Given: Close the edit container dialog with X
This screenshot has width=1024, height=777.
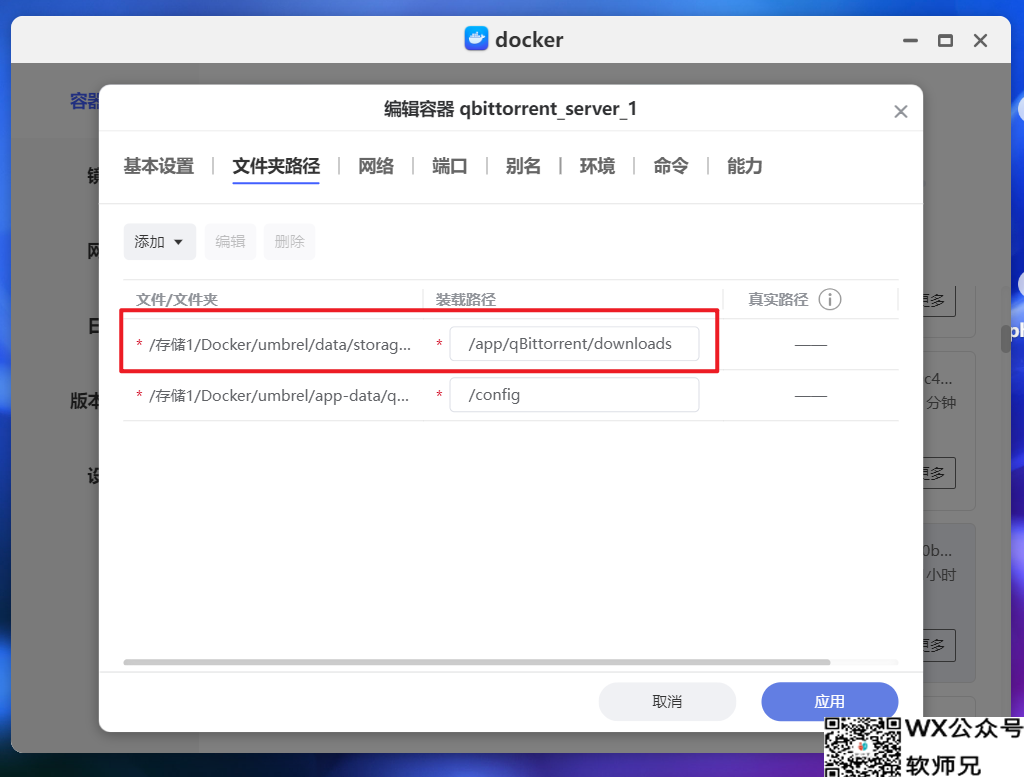Looking at the screenshot, I should 901,112.
